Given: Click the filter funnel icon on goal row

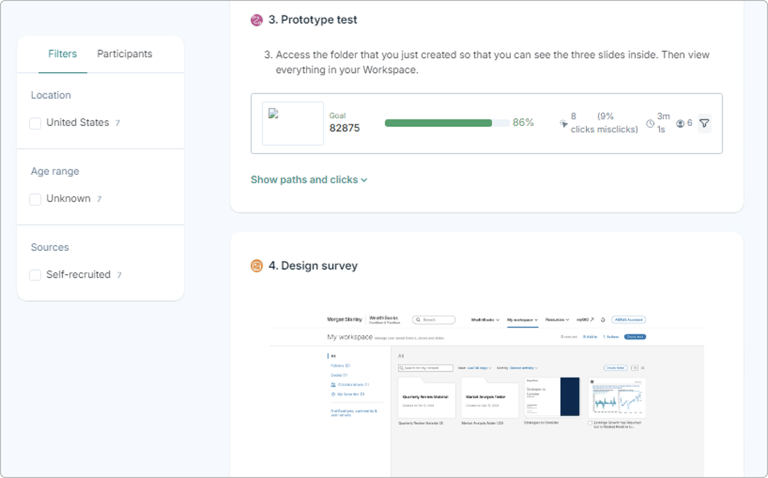Looking at the screenshot, I should (x=704, y=123).
